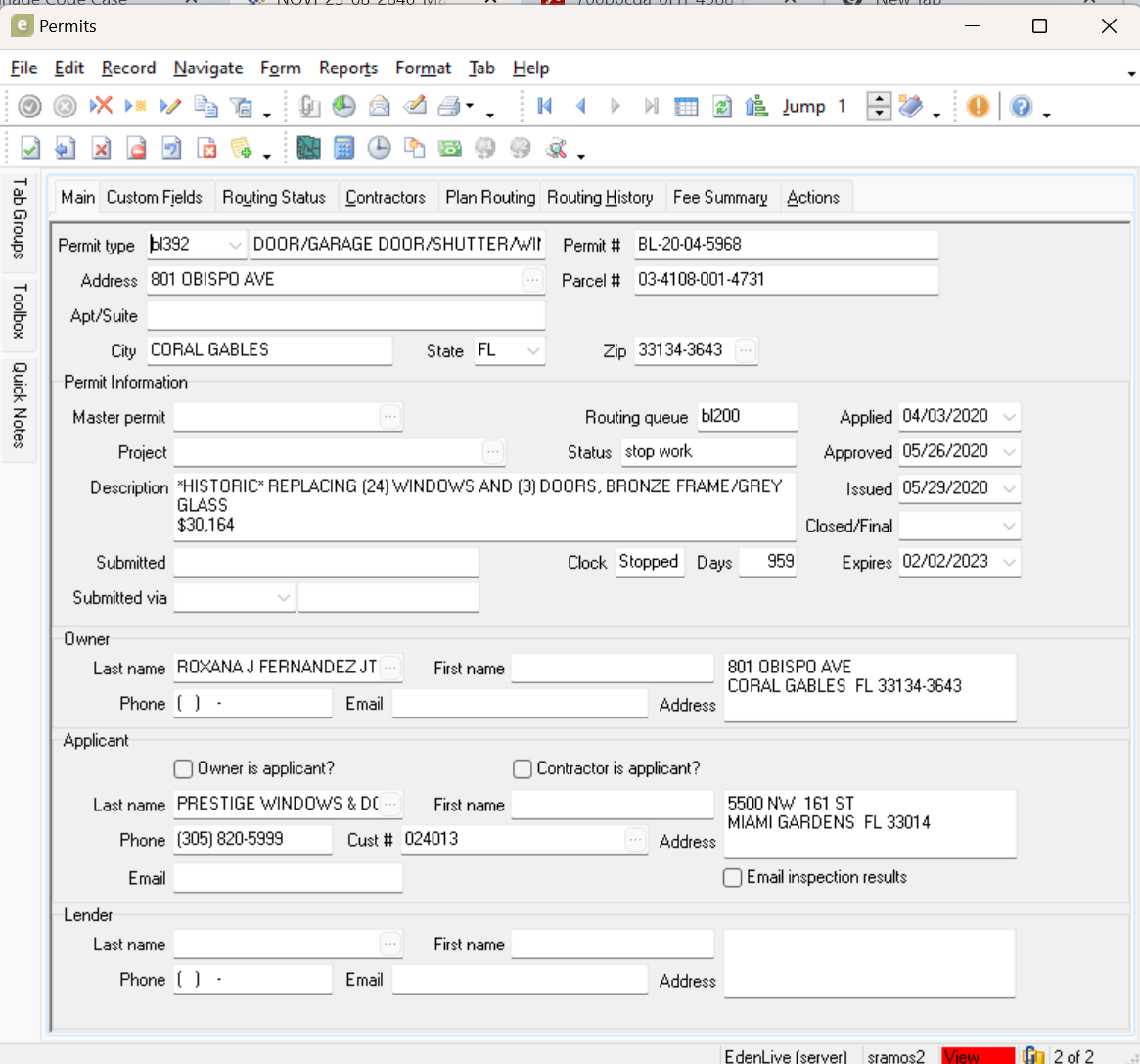
Task: Go to the first record arrow
Action: [x=545, y=107]
